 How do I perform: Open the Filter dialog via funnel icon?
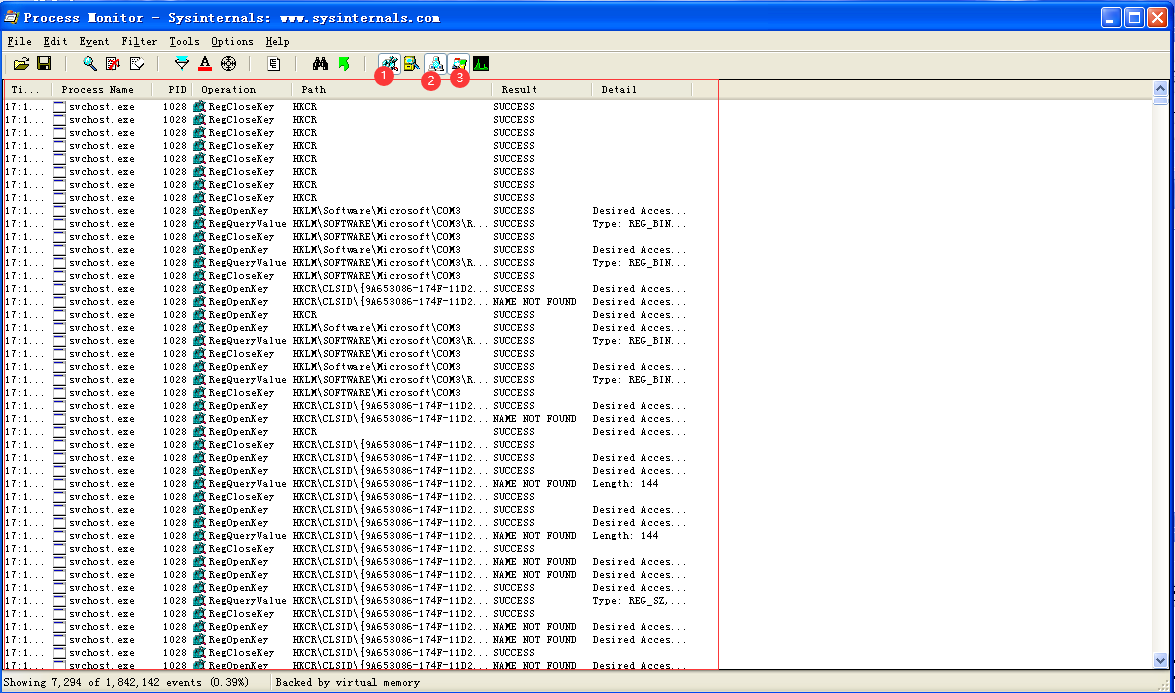(x=182, y=64)
